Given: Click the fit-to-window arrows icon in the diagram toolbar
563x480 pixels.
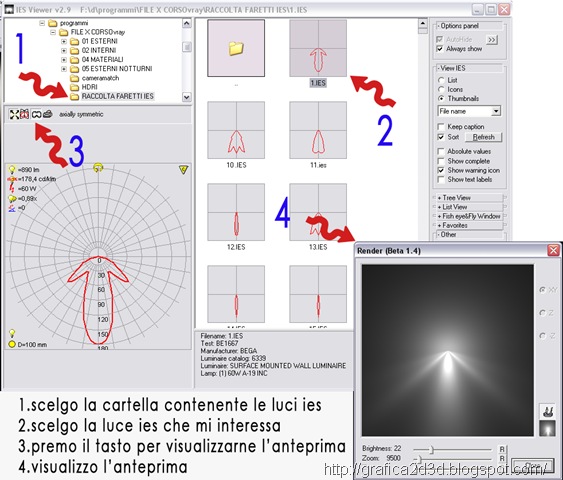Looking at the screenshot, I should tap(14, 115).
